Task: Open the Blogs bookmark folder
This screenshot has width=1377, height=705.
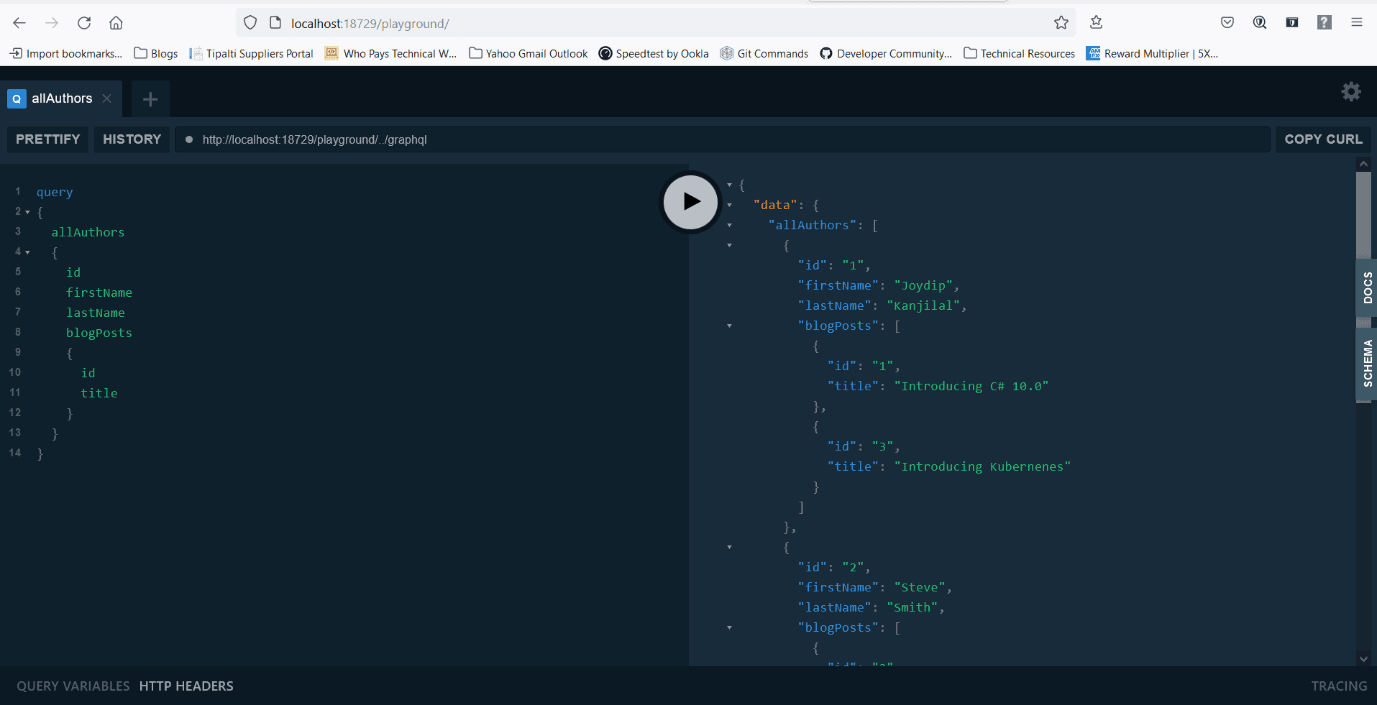Action: tap(156, 54)
